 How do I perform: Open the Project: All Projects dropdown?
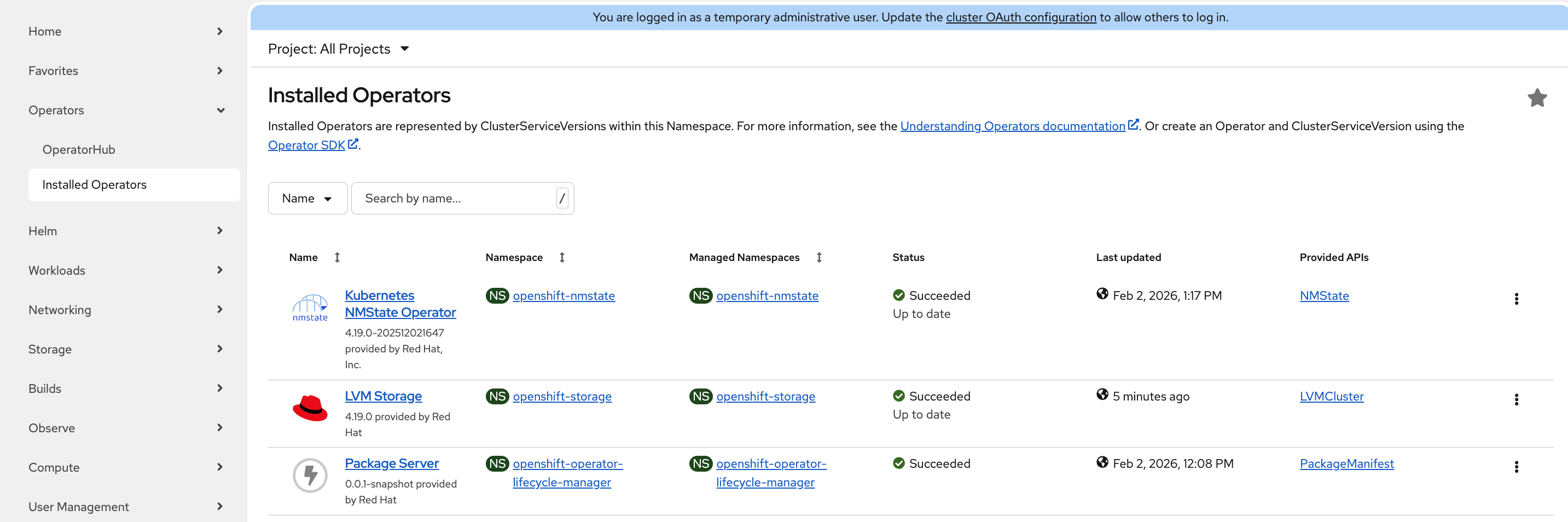point(339,49)
